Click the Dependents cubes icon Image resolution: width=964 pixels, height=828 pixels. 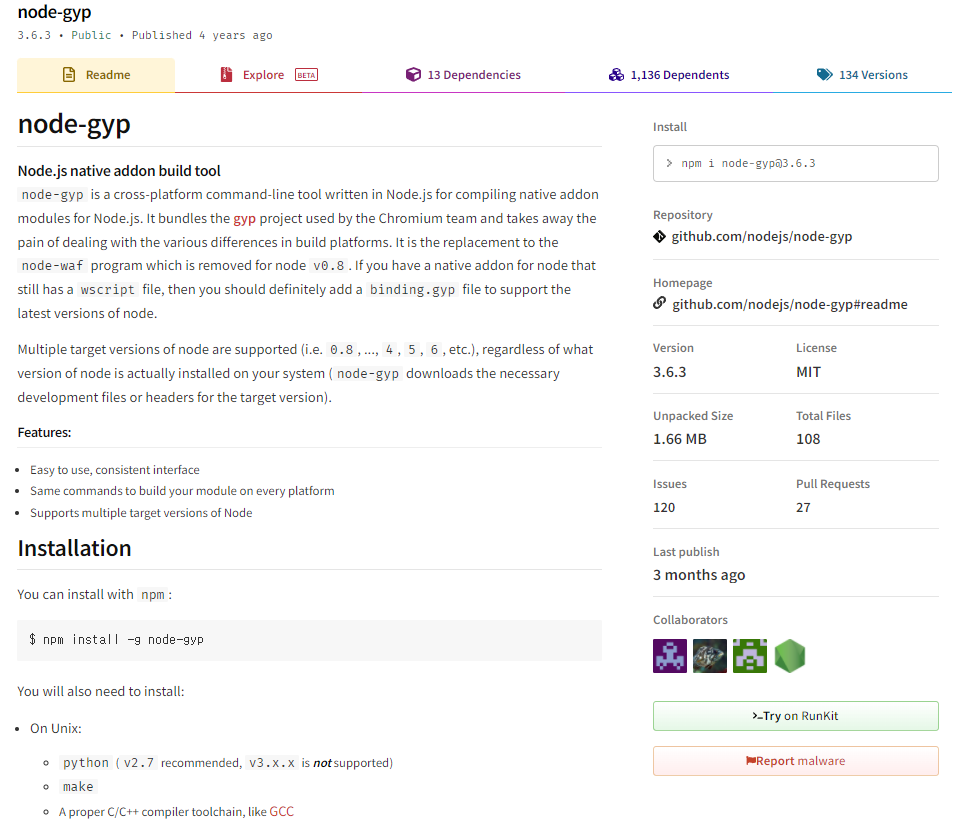tap(616, 75)
